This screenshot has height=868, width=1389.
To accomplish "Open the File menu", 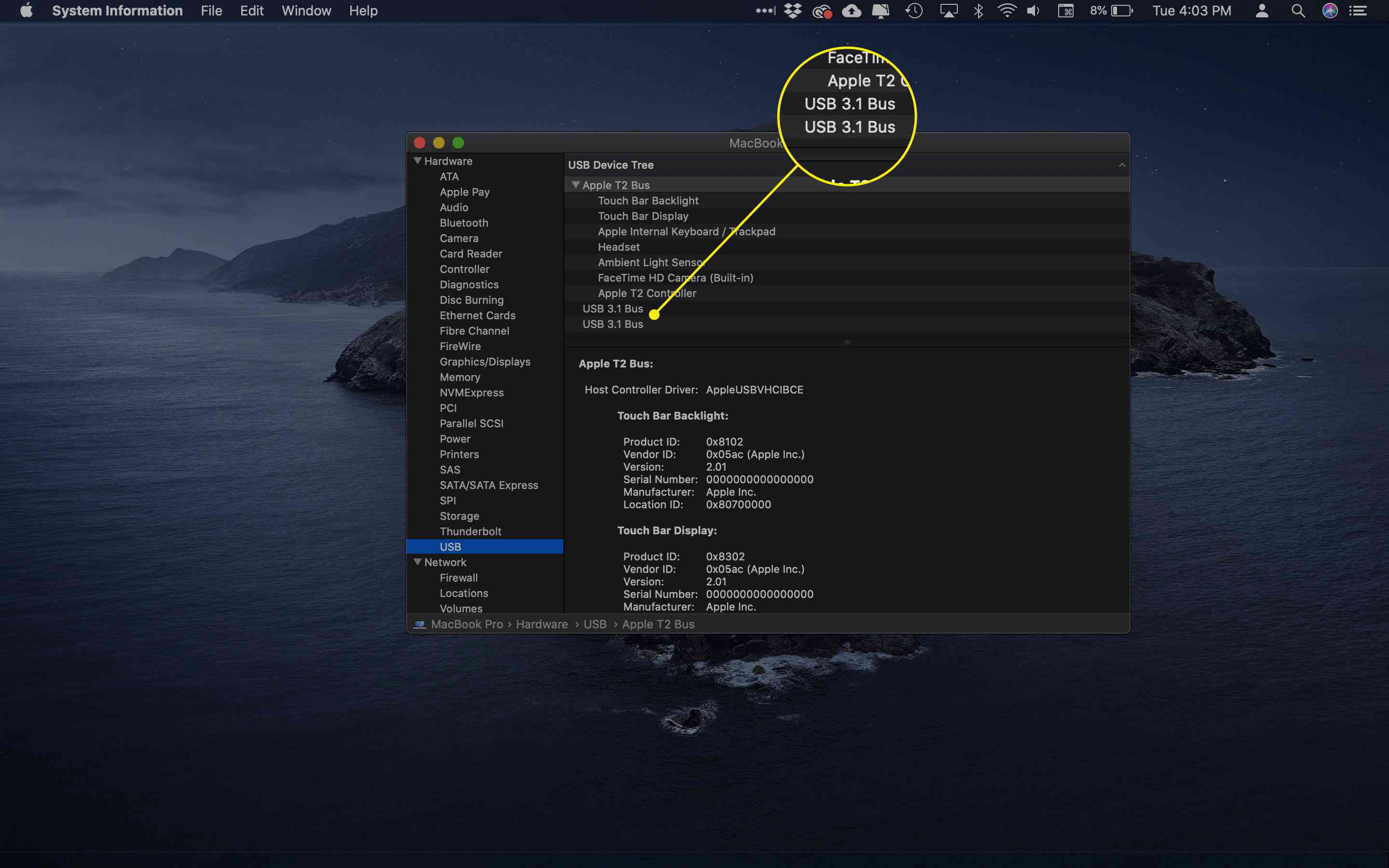I will (x=211, y=11).
